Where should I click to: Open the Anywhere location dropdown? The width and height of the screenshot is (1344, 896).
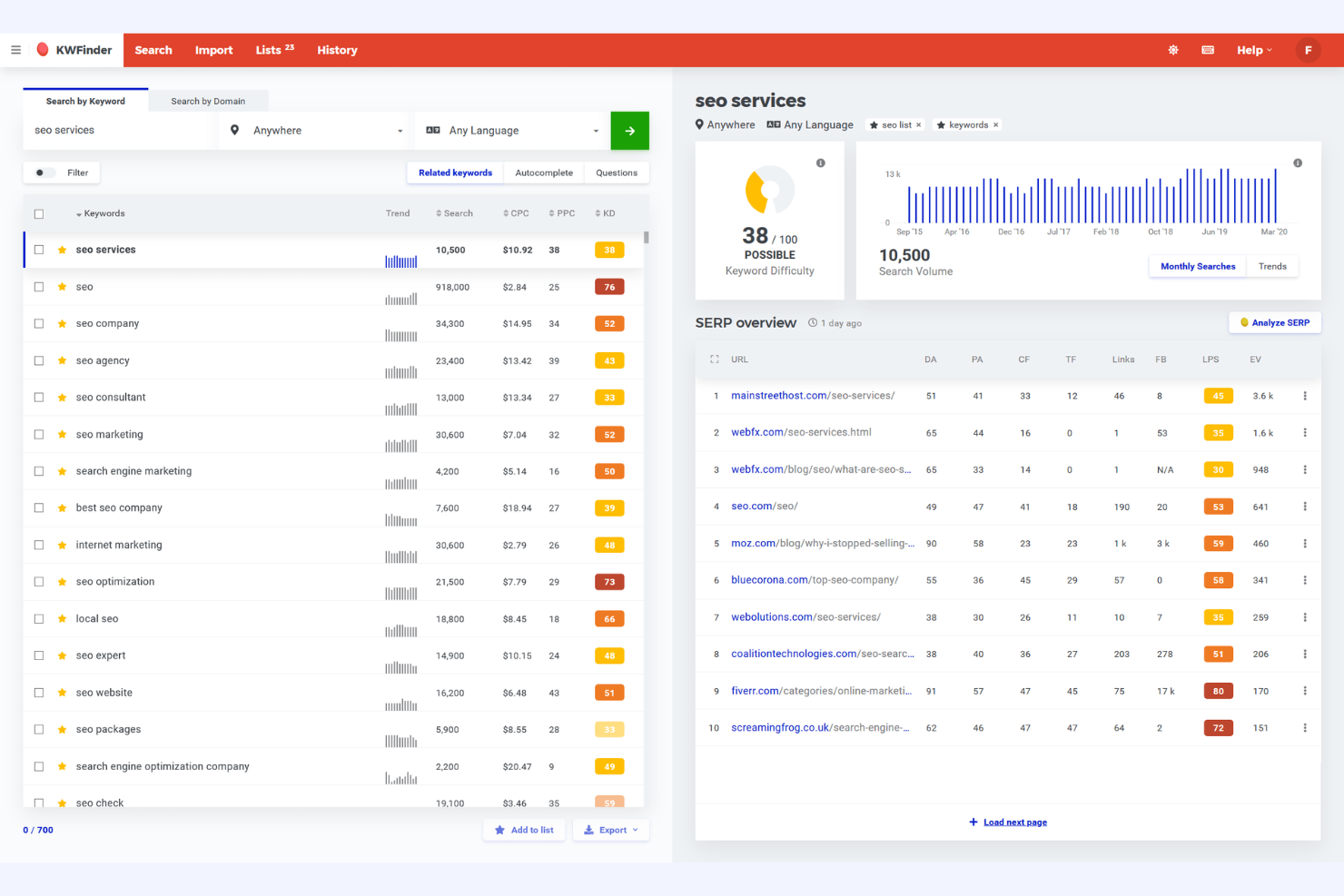(317, 131)
